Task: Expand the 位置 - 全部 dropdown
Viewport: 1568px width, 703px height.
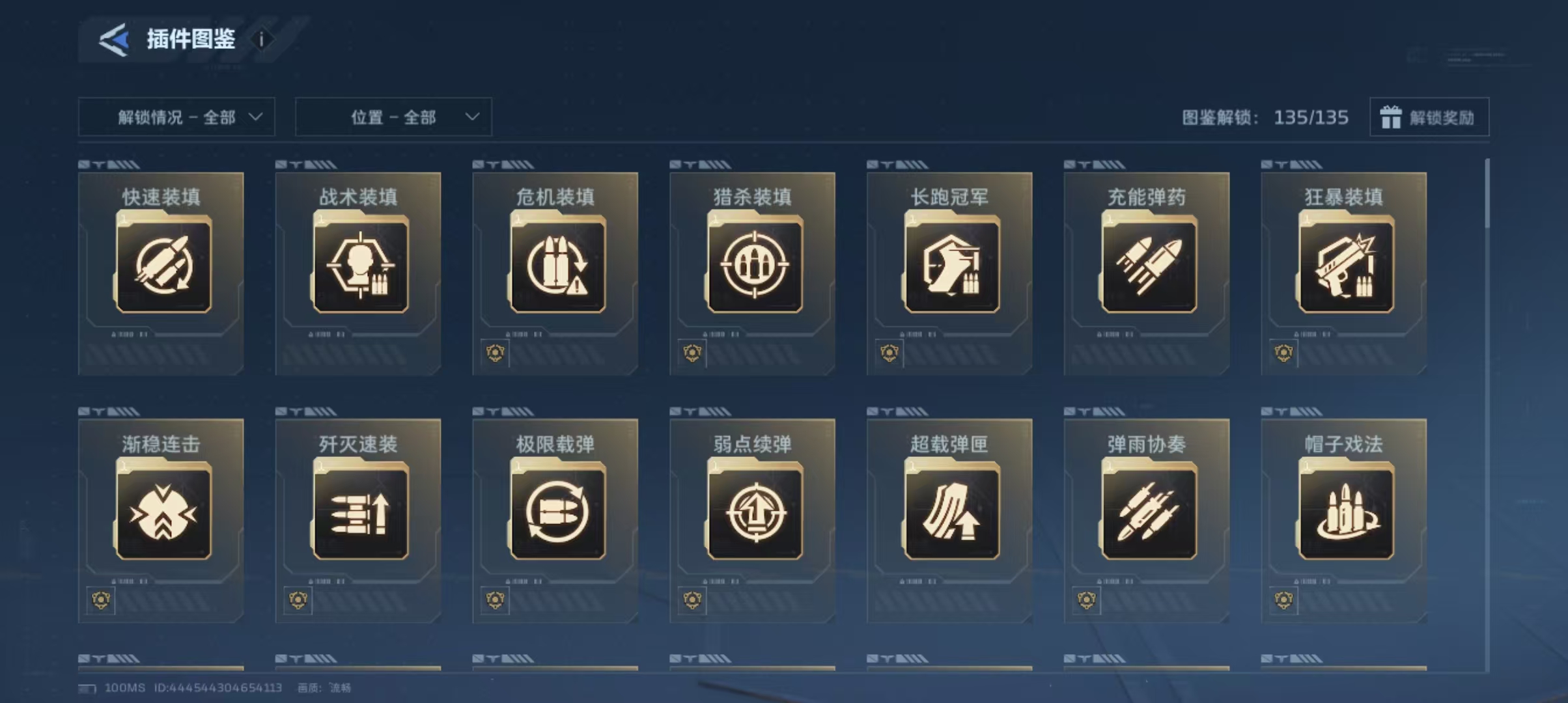Action: [393, 117]
